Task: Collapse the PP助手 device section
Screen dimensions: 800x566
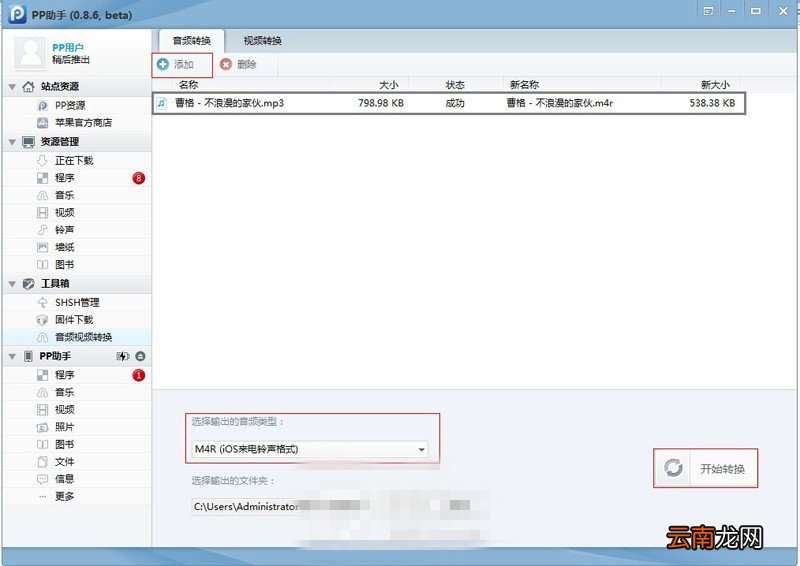Action: point(12,357)
